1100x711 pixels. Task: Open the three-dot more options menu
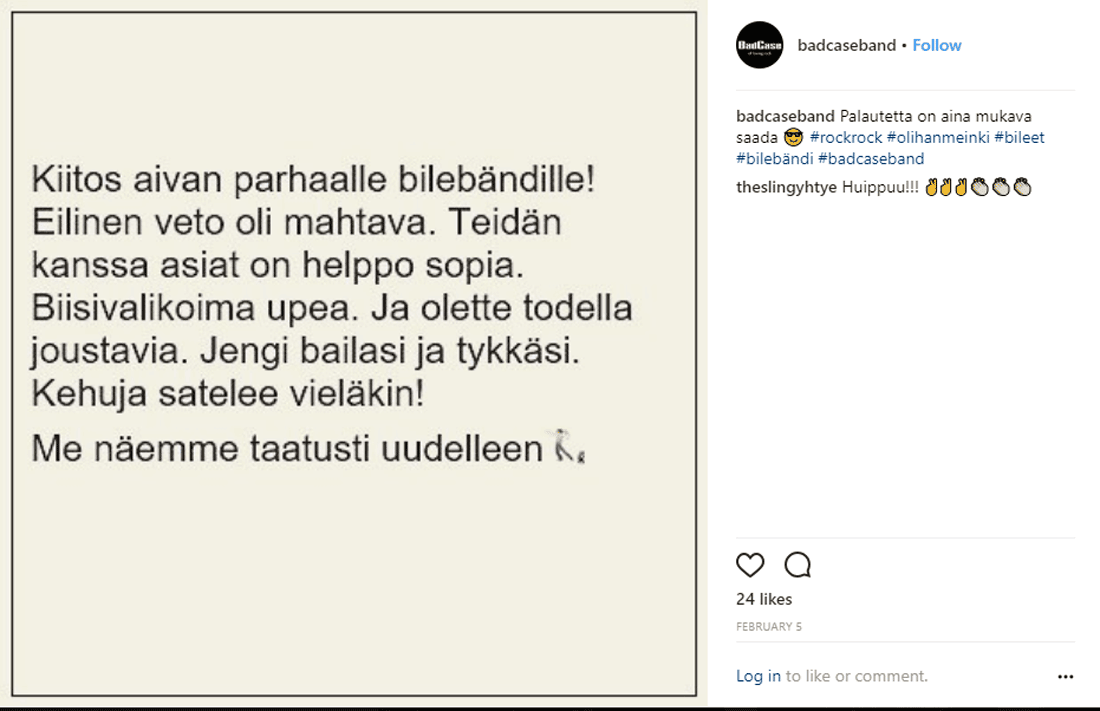point(1065,677)
